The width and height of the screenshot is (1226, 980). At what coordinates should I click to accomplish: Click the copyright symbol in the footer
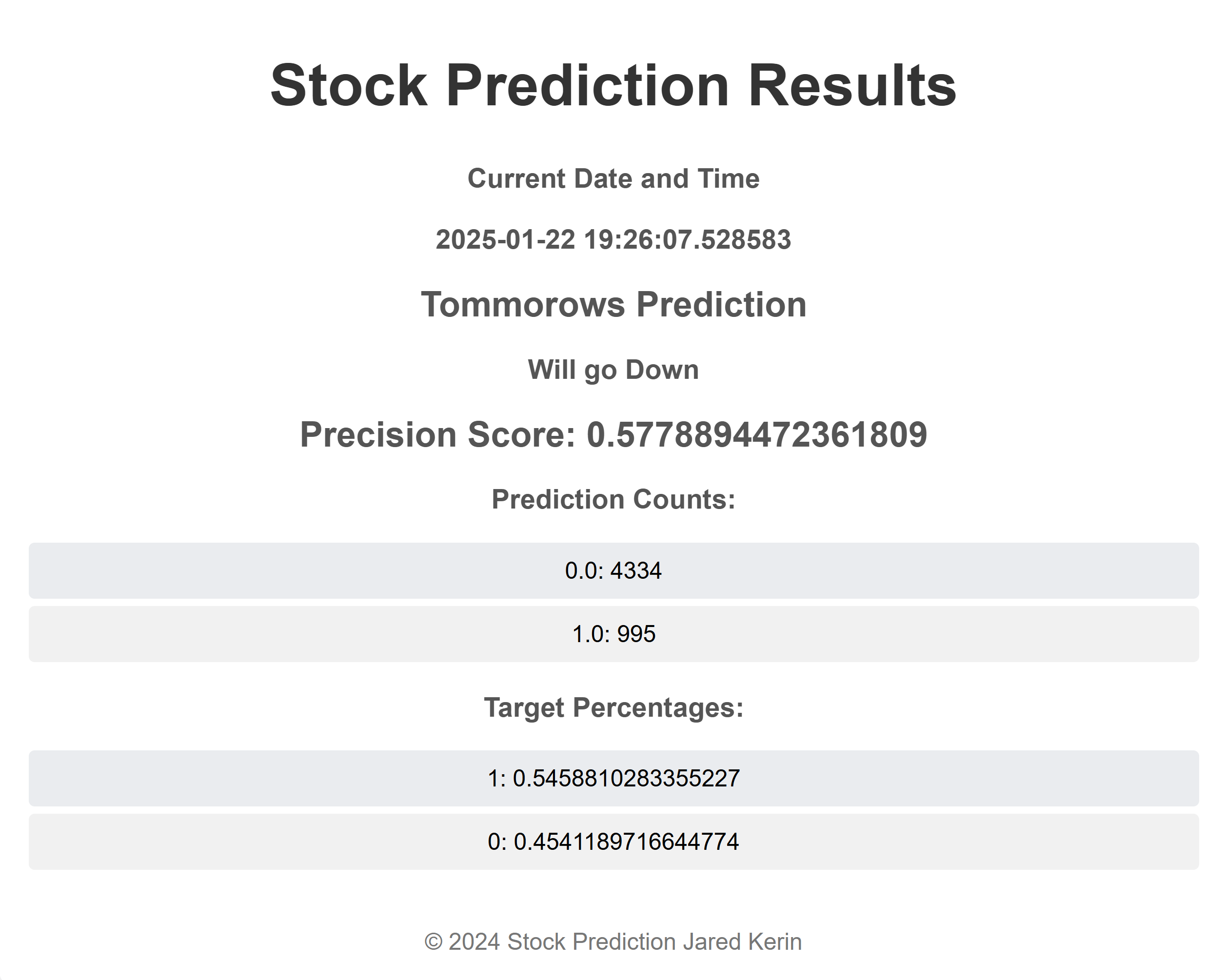pyautogui.click(x=434, y=942)
